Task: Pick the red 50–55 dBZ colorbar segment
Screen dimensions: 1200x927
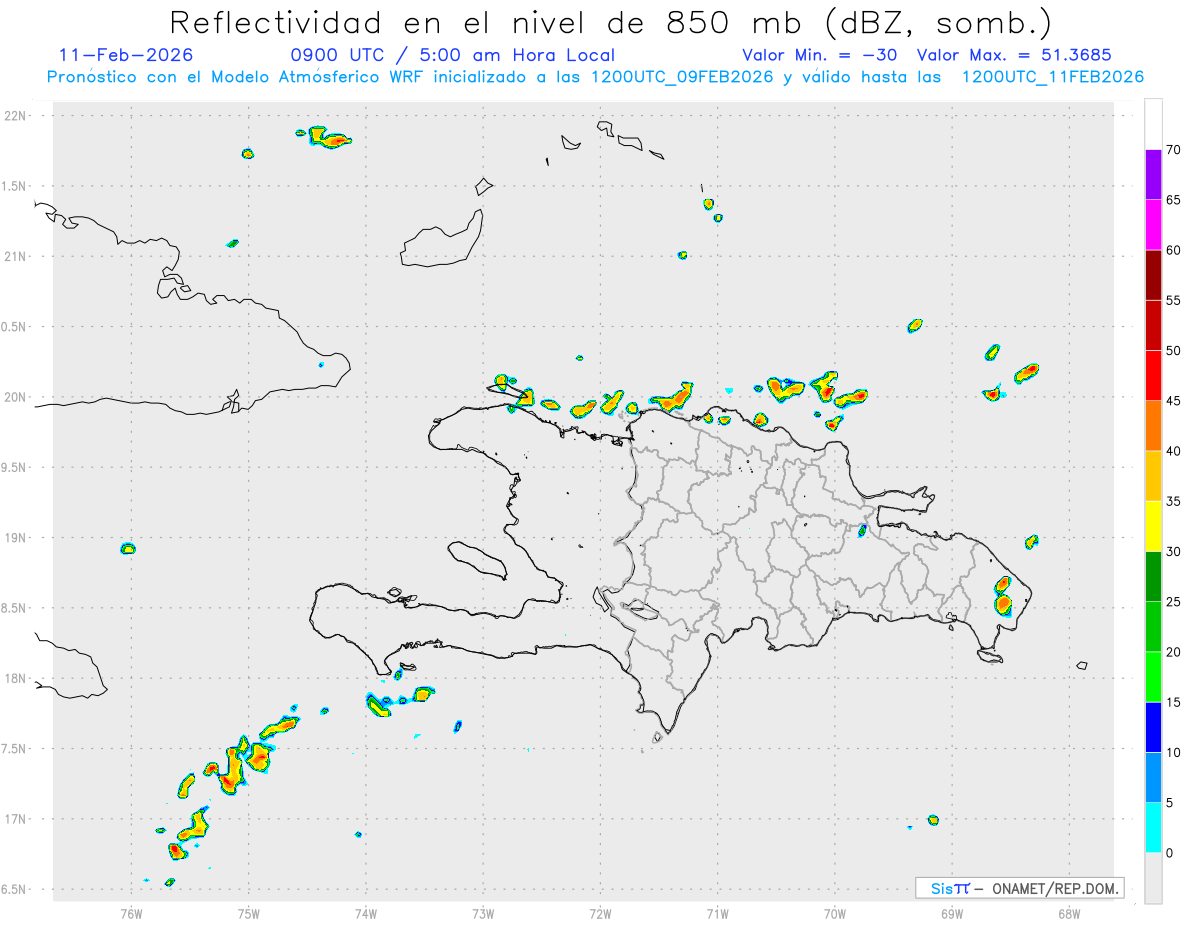Action: [x=1153, y=325]
